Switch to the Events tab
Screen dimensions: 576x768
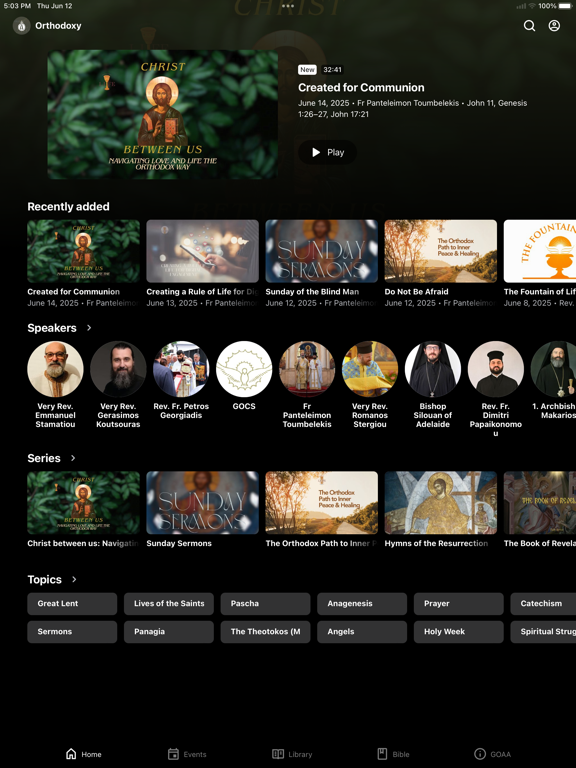click(x=187, y=754)
